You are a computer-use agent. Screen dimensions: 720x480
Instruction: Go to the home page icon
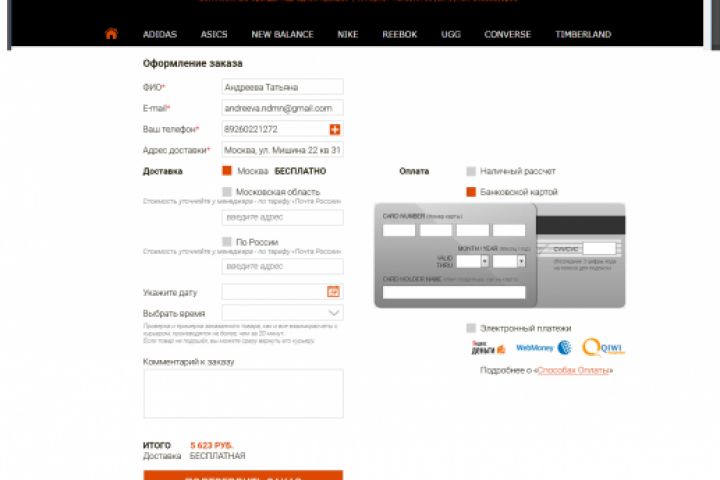(111, 34)
